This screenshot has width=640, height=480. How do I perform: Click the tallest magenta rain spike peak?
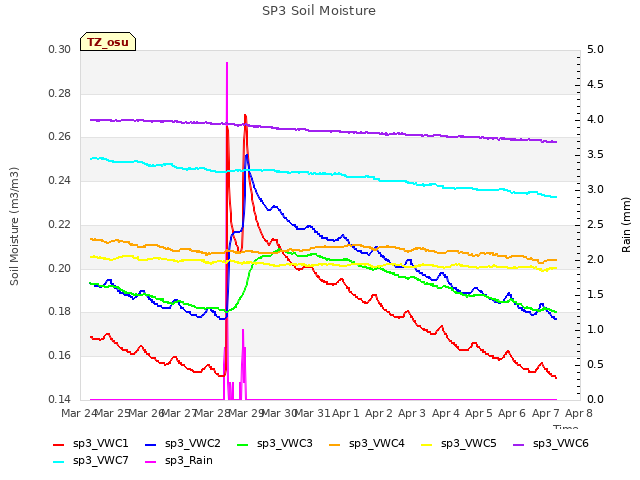[227, 63]
